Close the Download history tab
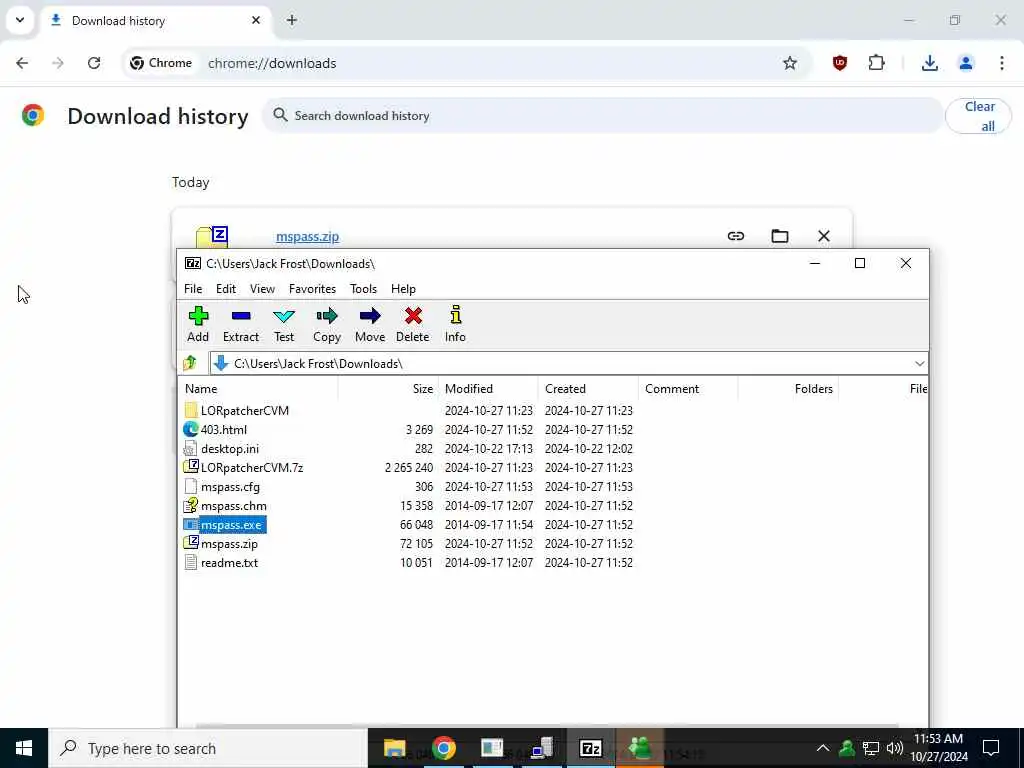 coord(256,20)
